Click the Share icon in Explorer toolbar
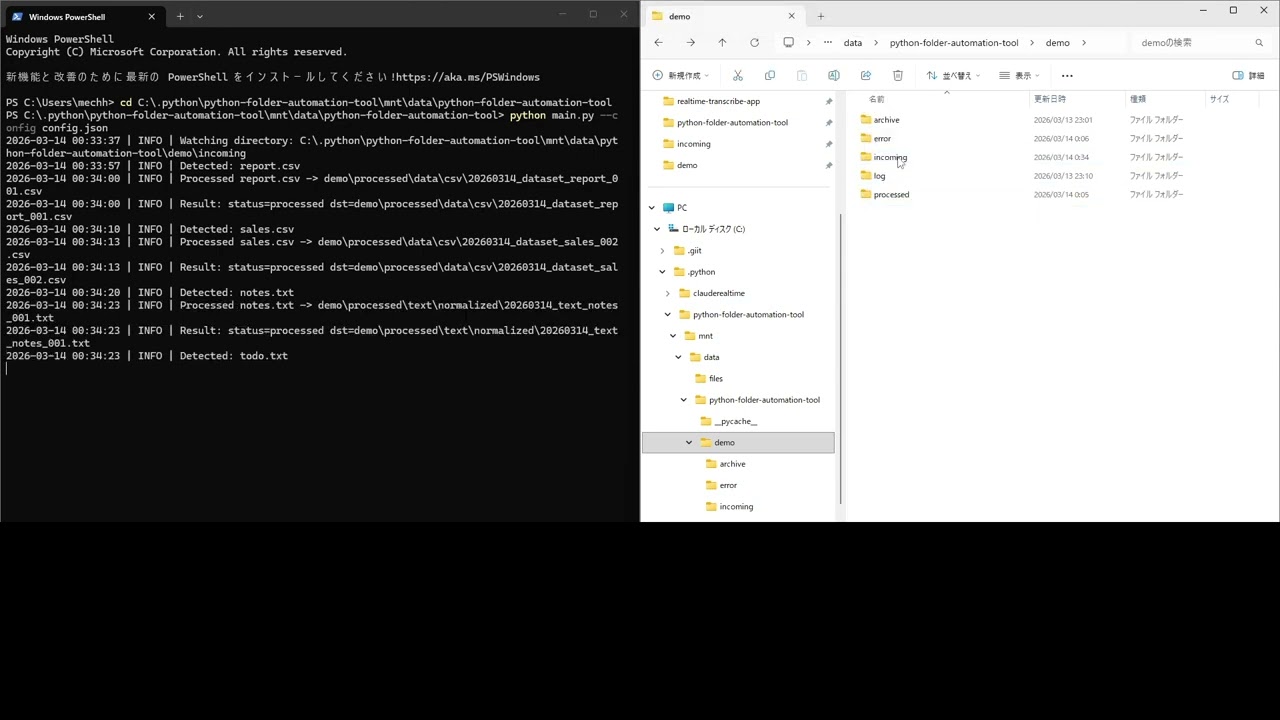 pyautogui.click(x=865, y=75)
